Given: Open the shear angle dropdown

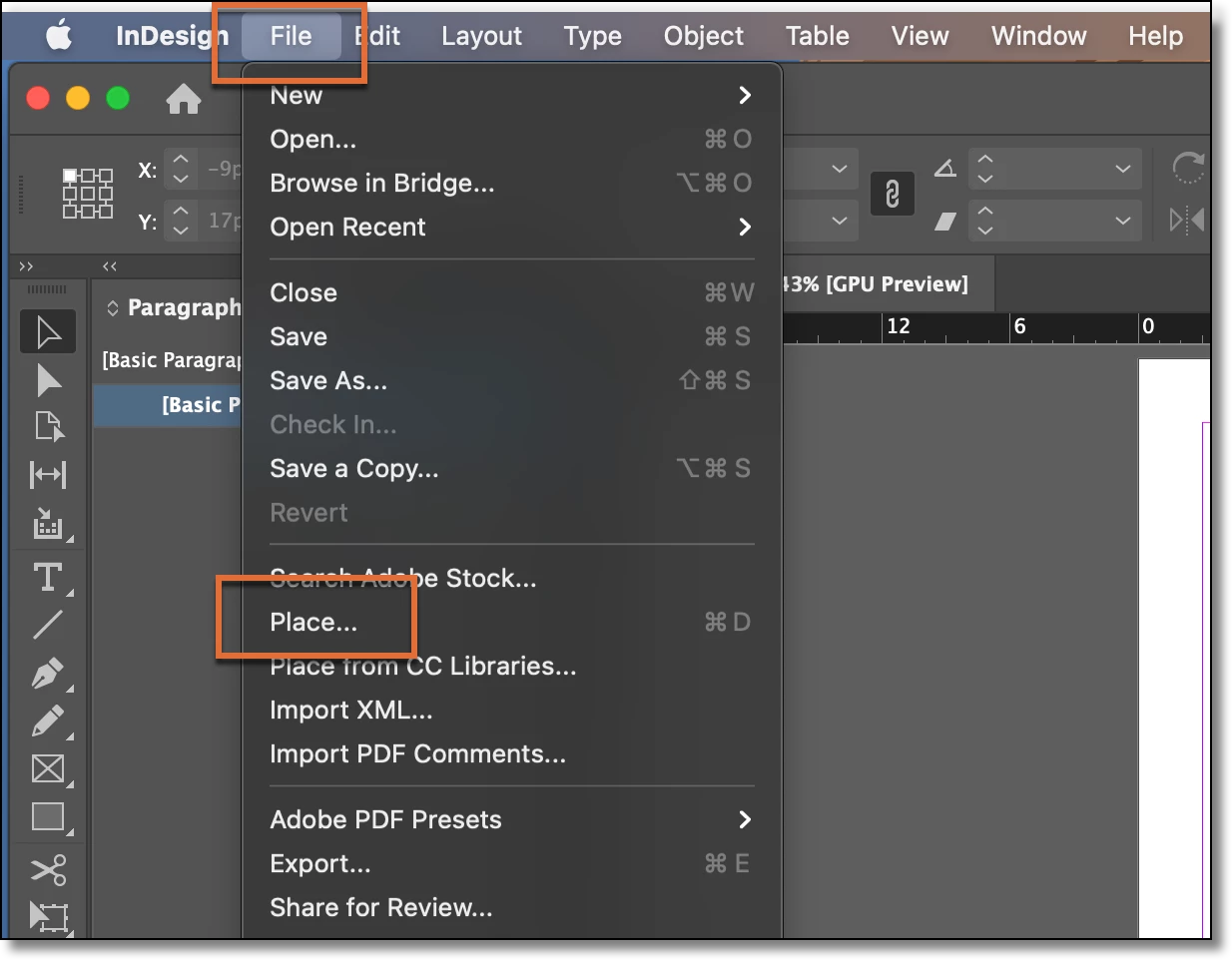Looking at the screenshot, I should 1123,221.
